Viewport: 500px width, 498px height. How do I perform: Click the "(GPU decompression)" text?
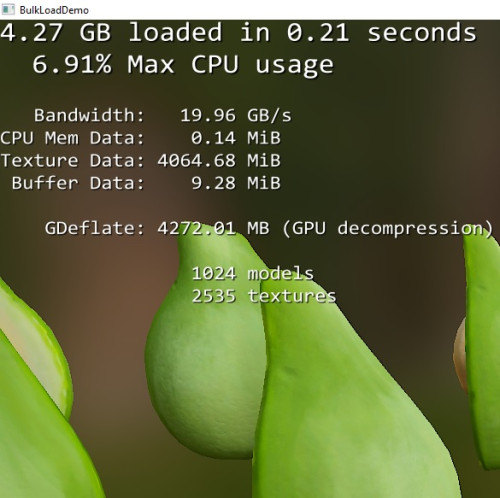click(387, 229)
